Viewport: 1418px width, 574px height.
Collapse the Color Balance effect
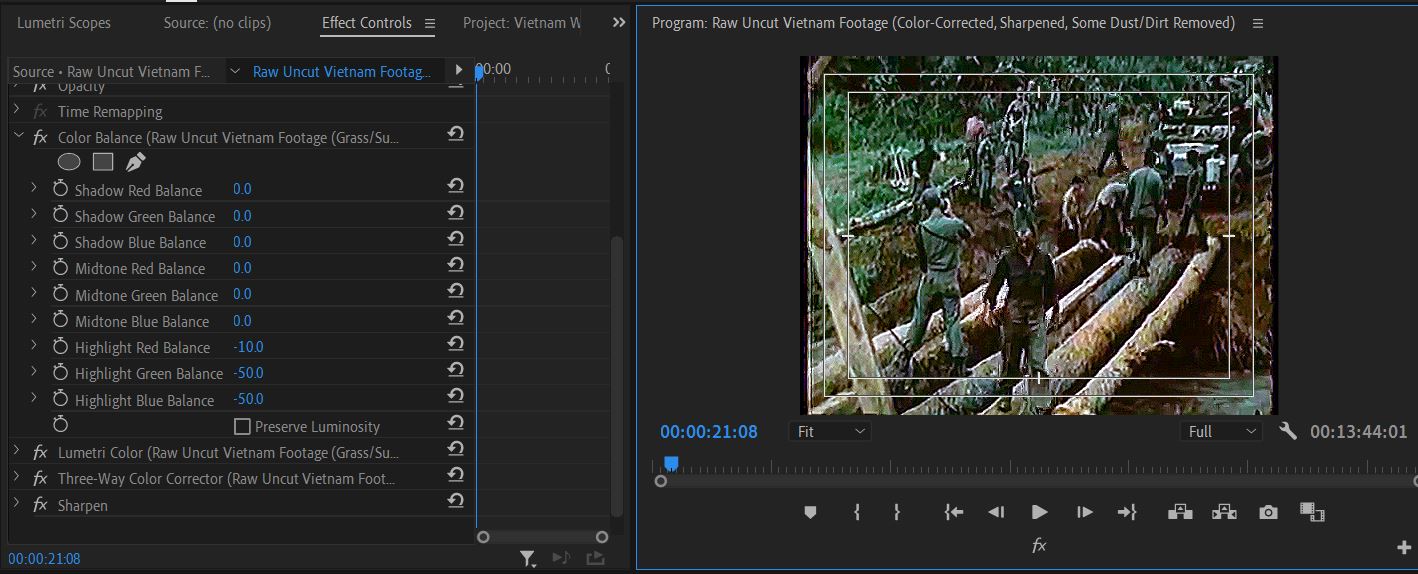tap(17, 136)
